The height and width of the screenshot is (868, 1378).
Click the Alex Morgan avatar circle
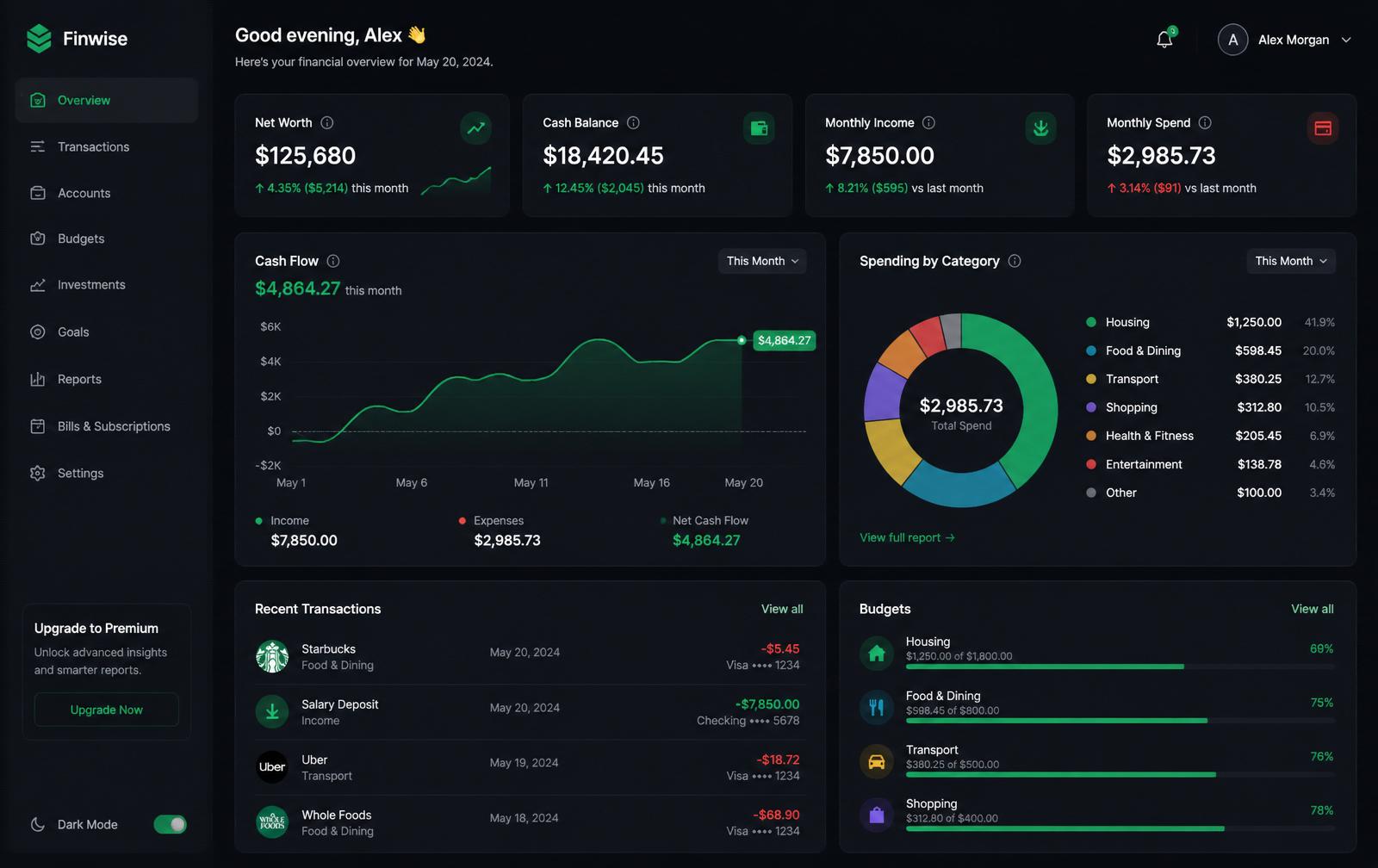click(1232, 40)
